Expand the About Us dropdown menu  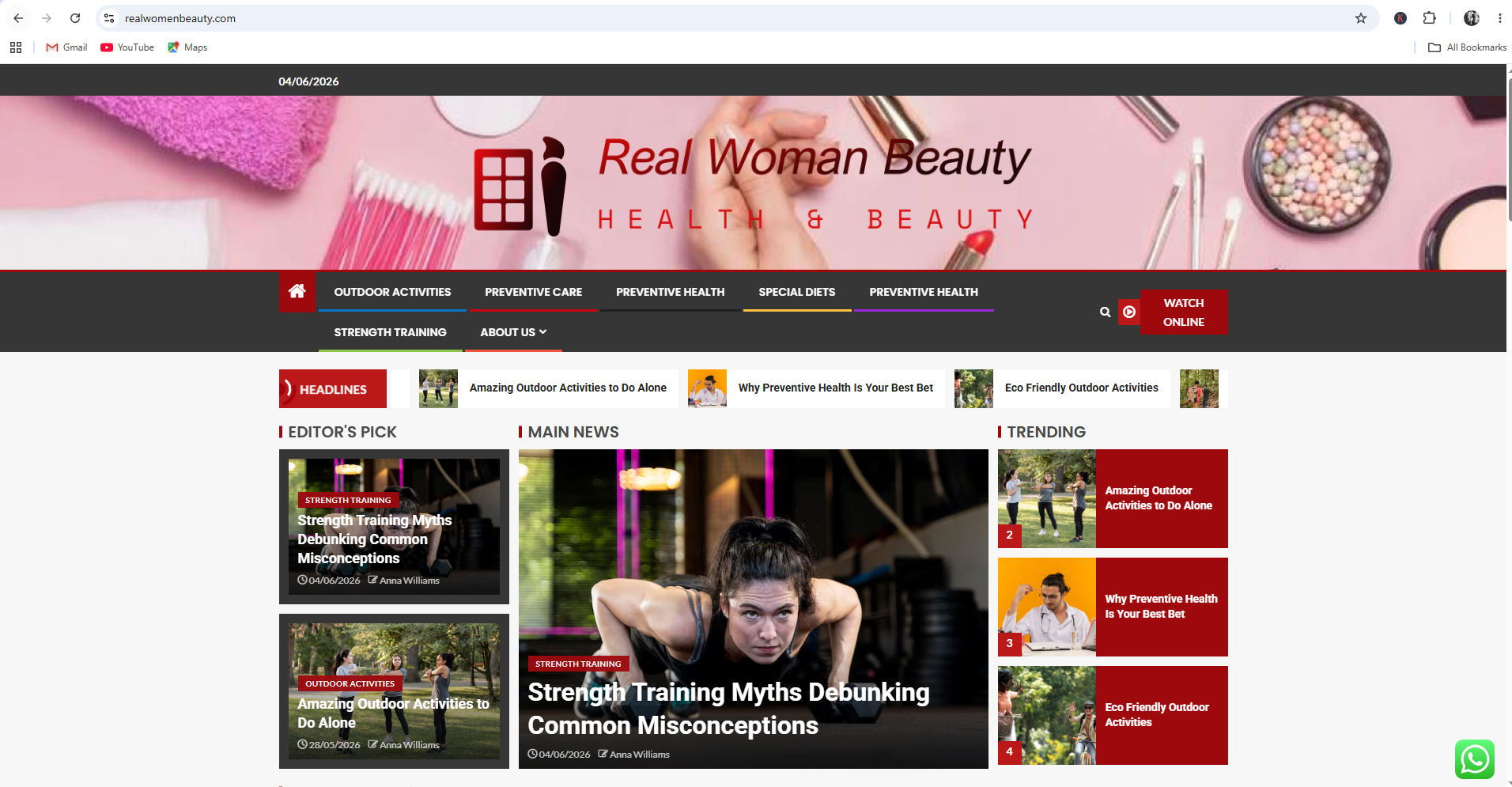pyautogui.click(x=513, y=332)
